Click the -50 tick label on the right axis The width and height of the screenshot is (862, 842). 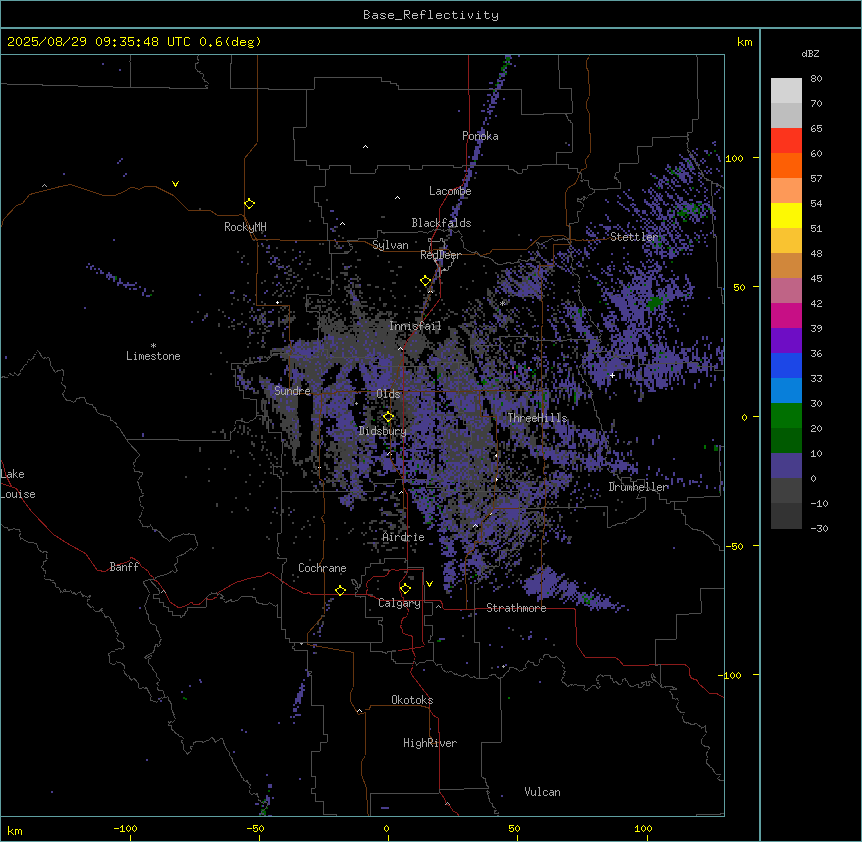[x=734, y=546]
